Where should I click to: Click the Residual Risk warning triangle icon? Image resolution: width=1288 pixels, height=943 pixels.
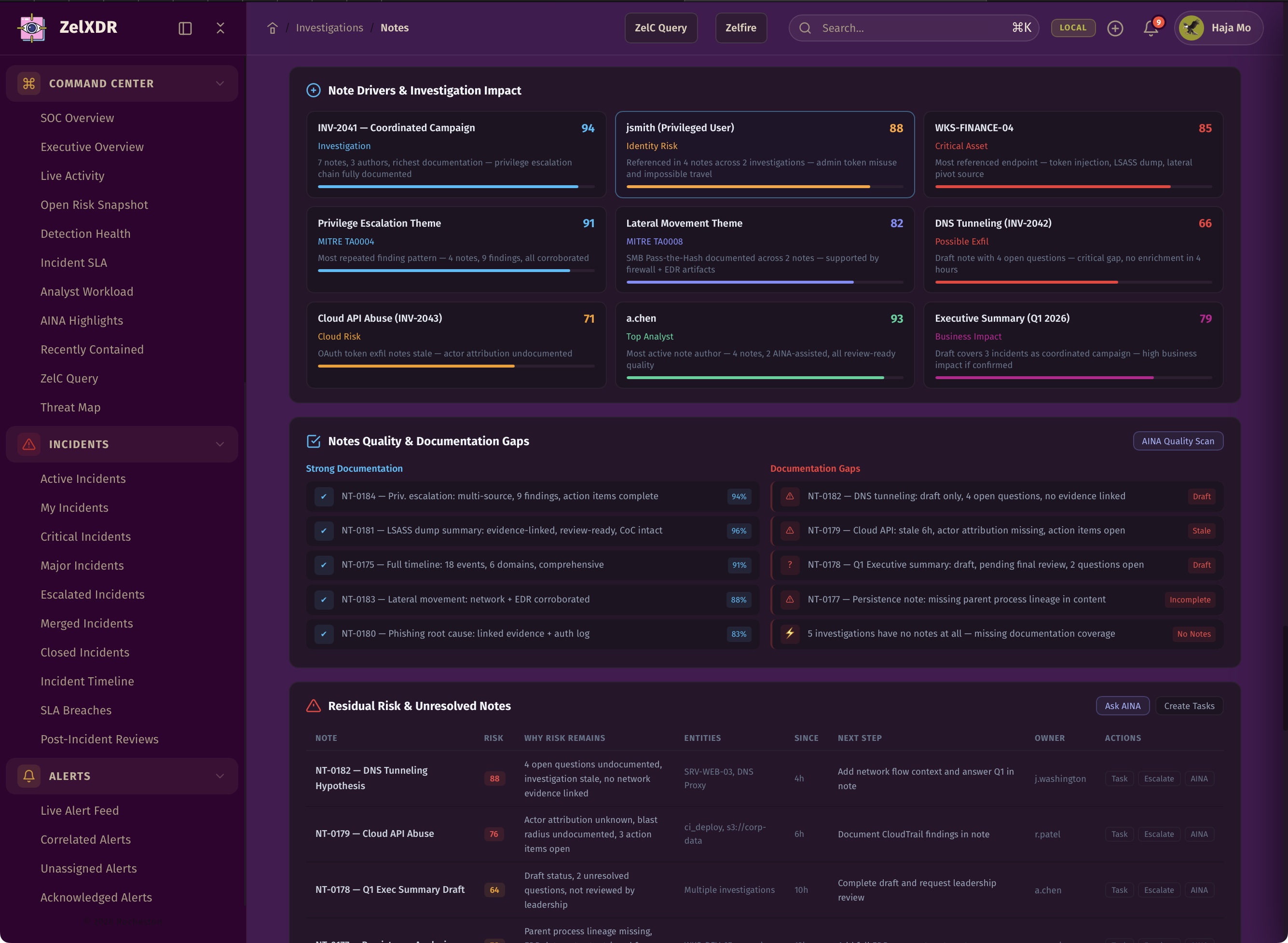tap(314, 706)
